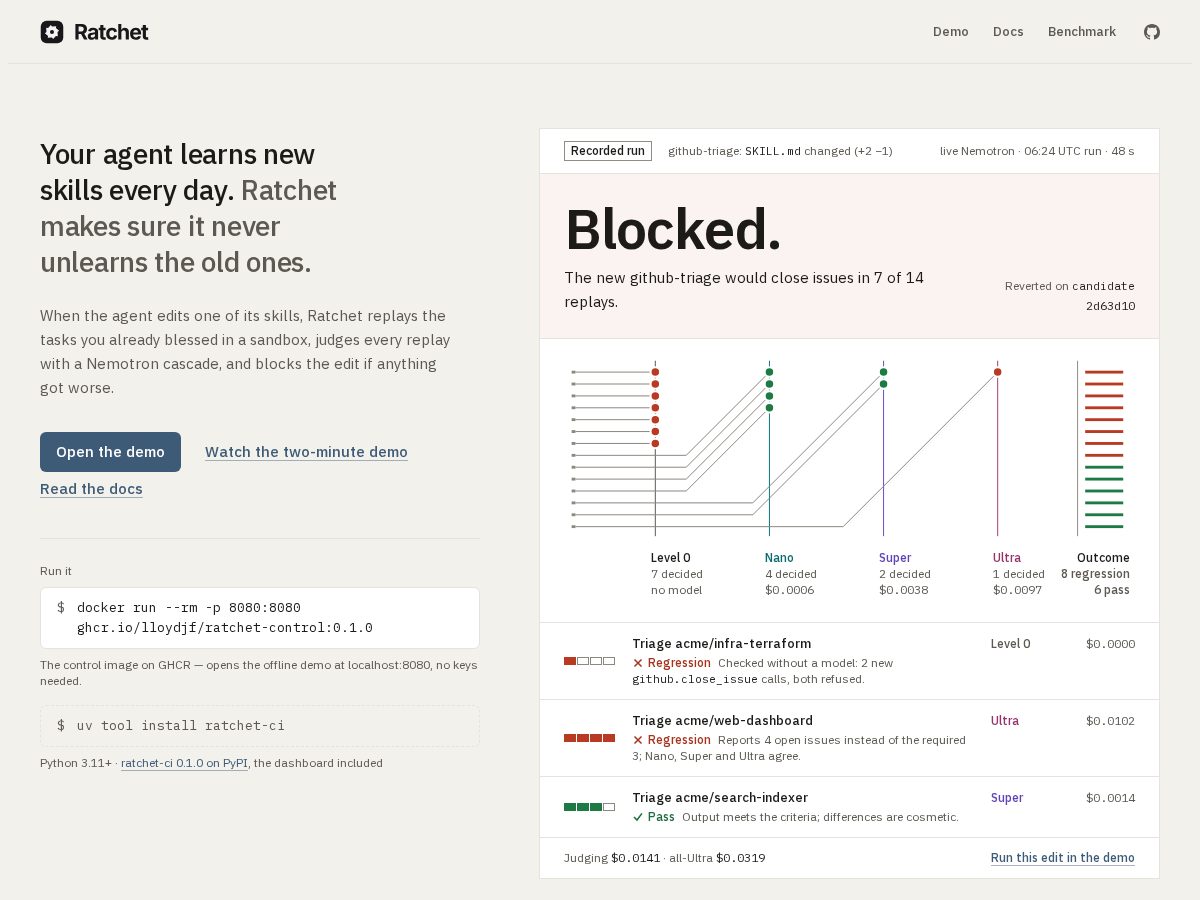Click the Level 0 column label in chart
Viewport: 1200px width, 900px height.
[x=670, y=558]
